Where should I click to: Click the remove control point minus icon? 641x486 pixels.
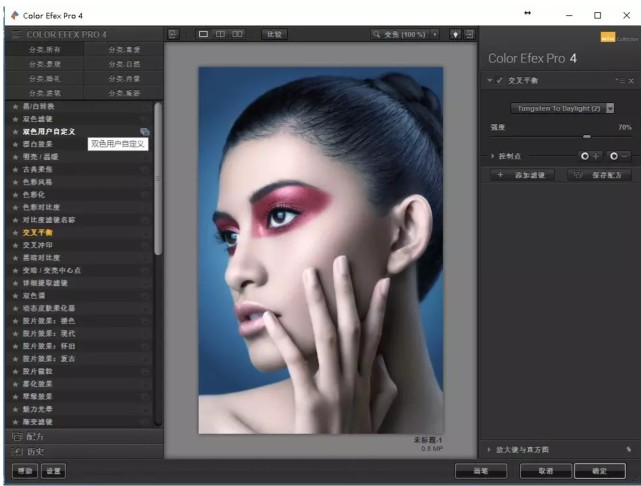[618, 156]
